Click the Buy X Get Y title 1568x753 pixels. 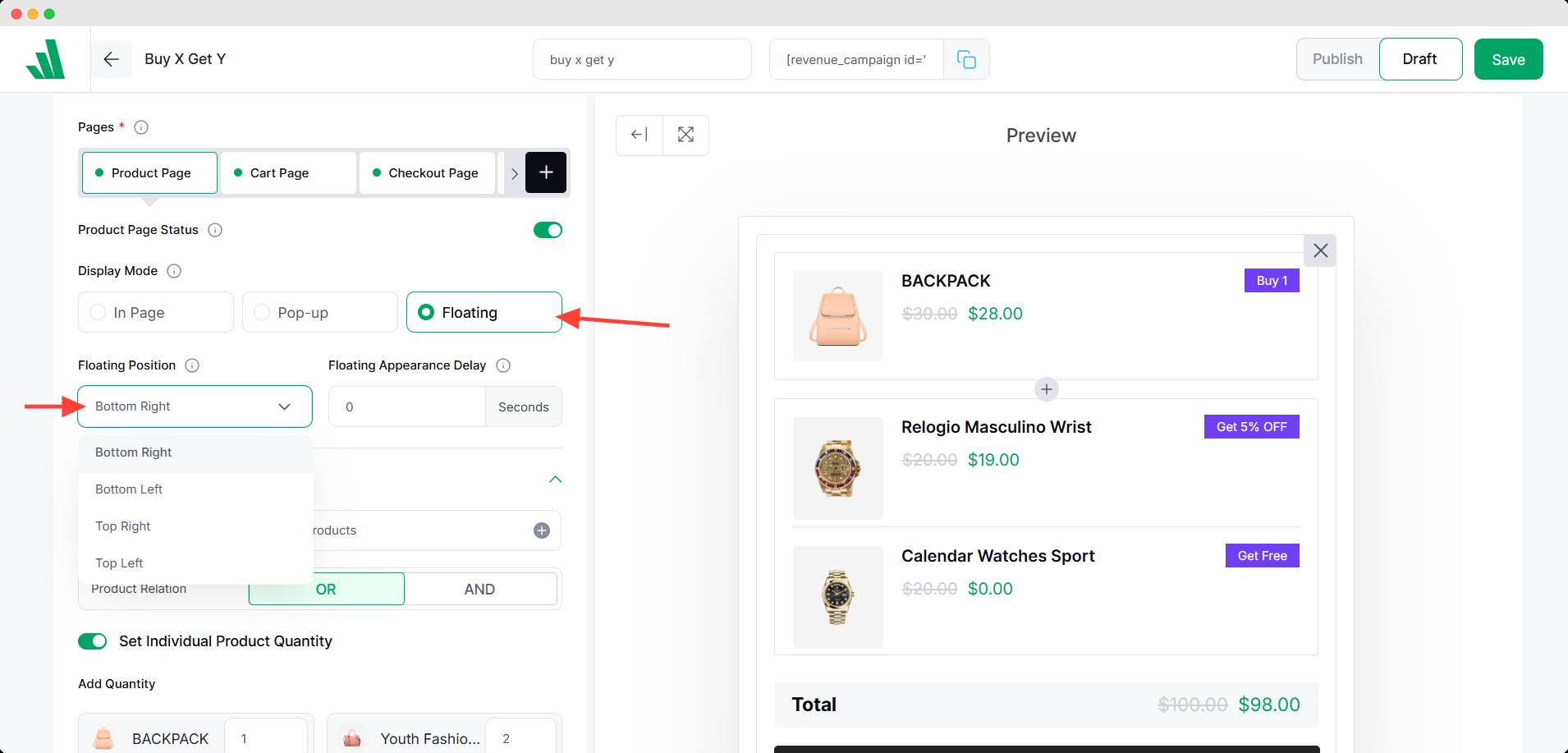pyautogui.click(x=186, y=59)
